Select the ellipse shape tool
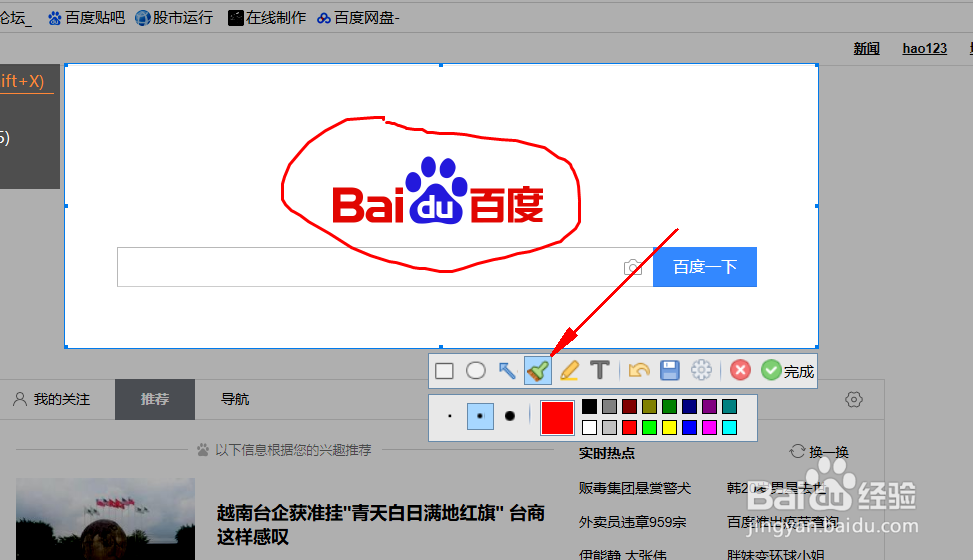The image size is (973, 560). point(476,371)
